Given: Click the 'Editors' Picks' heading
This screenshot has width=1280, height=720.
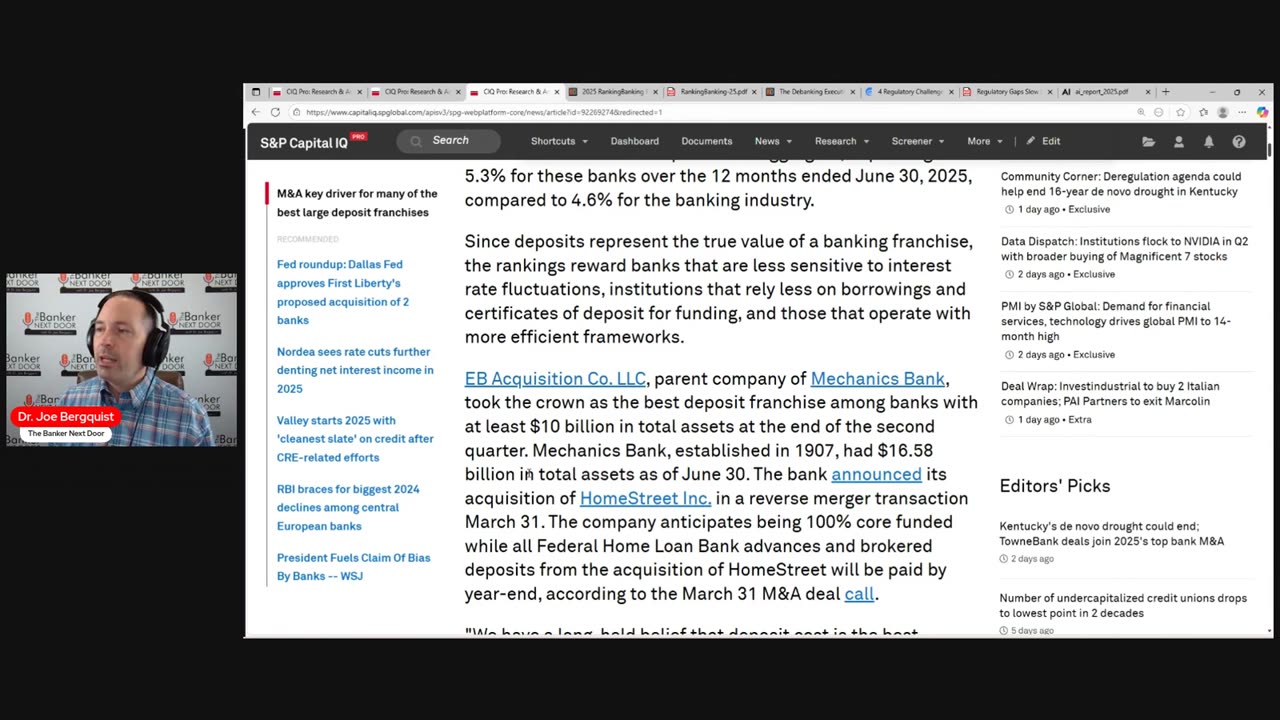Looking at the screenshot, I should click(x=1055, y=486).
